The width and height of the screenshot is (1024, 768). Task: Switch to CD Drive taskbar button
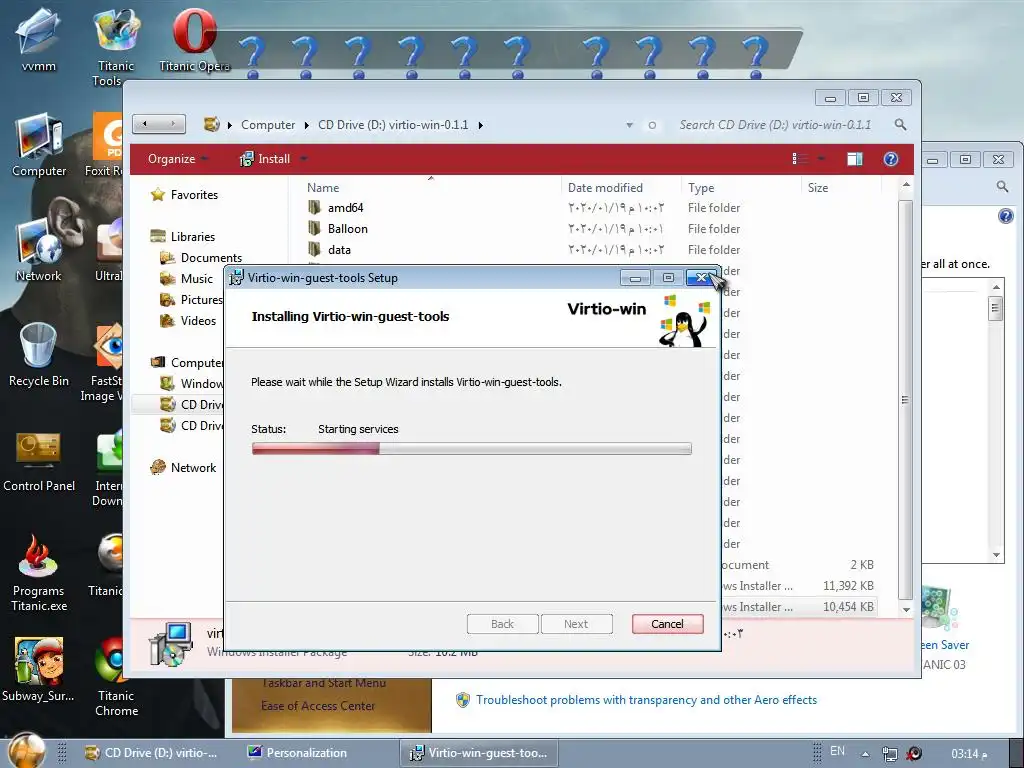(152, 753)
